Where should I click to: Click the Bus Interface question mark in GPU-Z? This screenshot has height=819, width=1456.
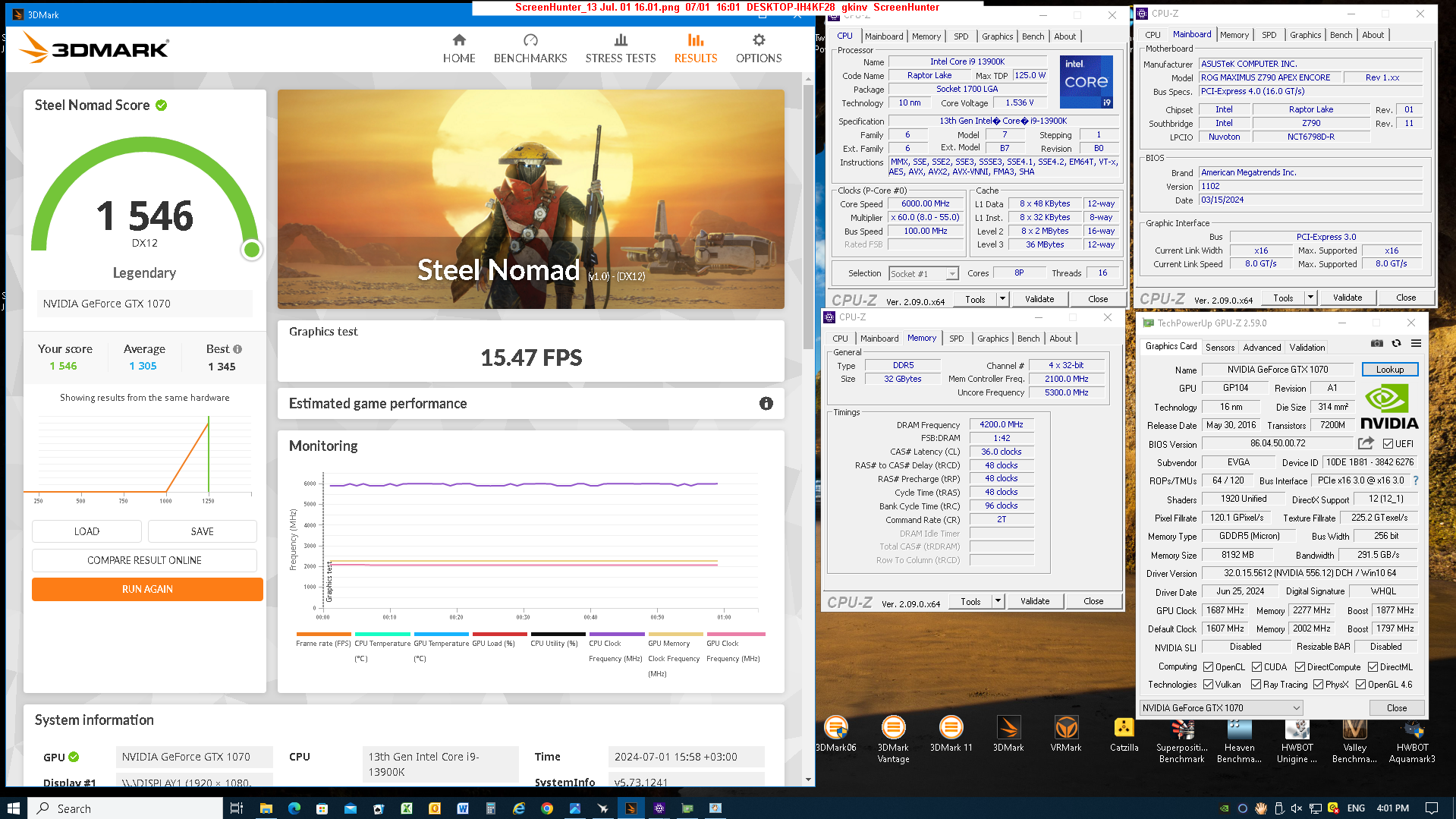[1416, 480]
